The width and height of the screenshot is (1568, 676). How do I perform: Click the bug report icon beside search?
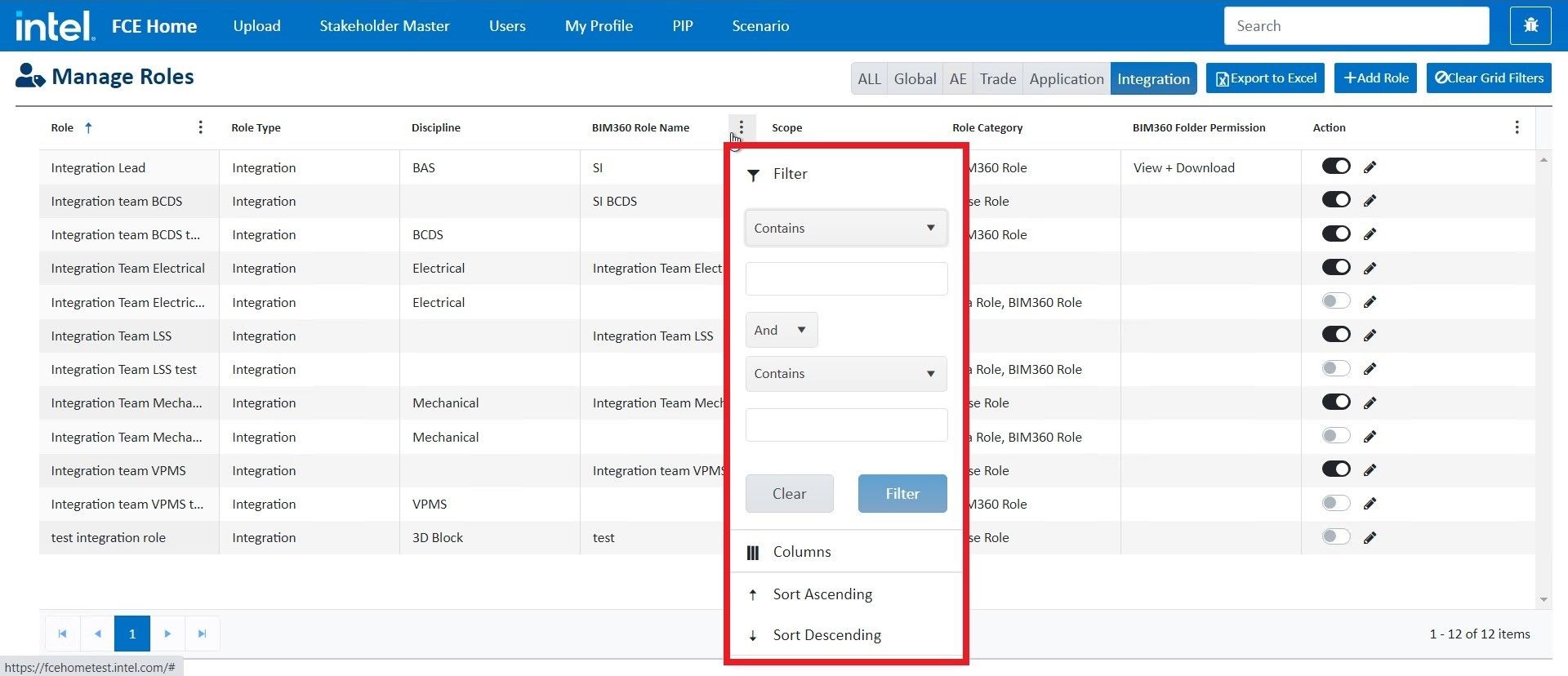1530,26
